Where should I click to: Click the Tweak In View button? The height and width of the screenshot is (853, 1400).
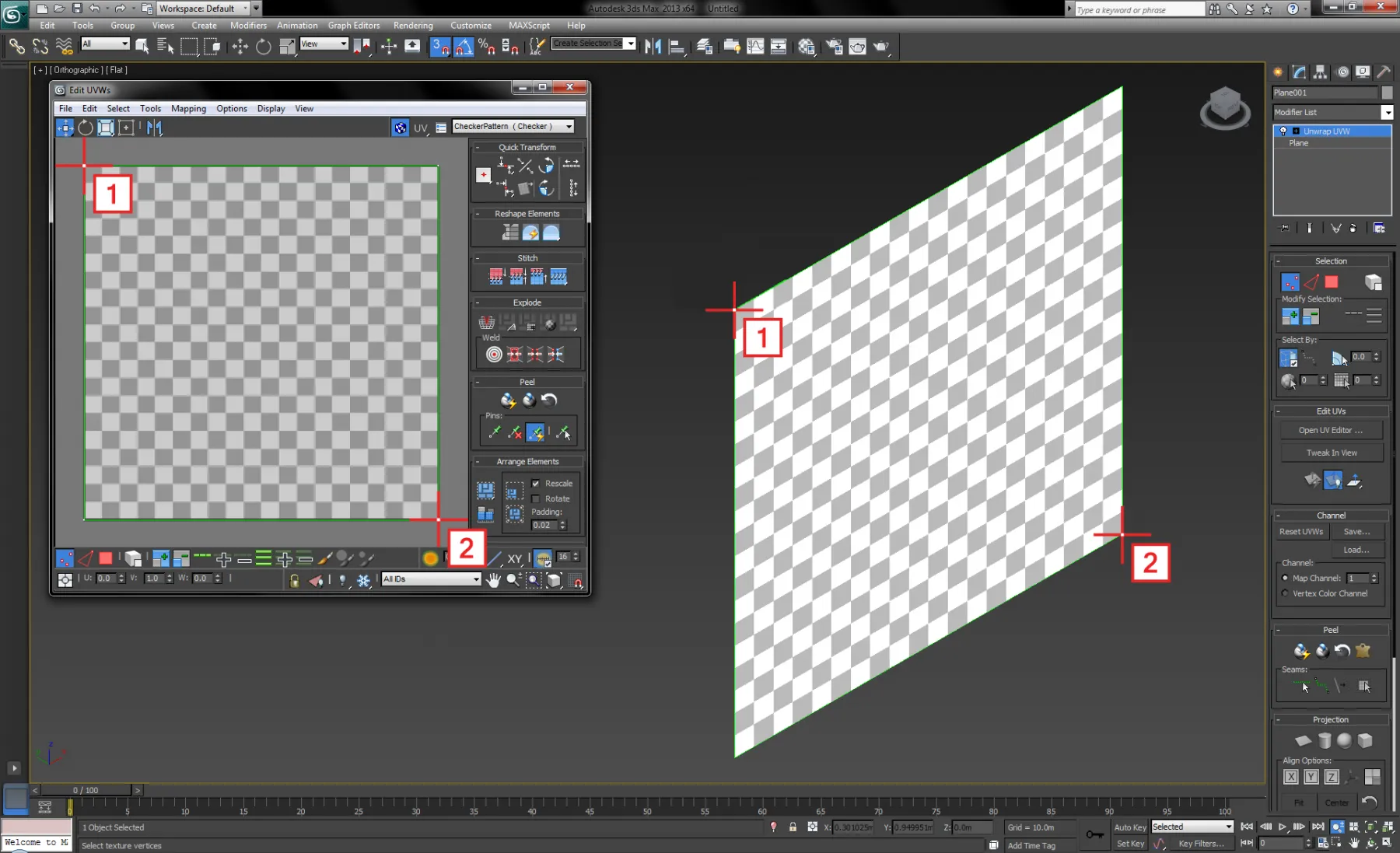1331,453
